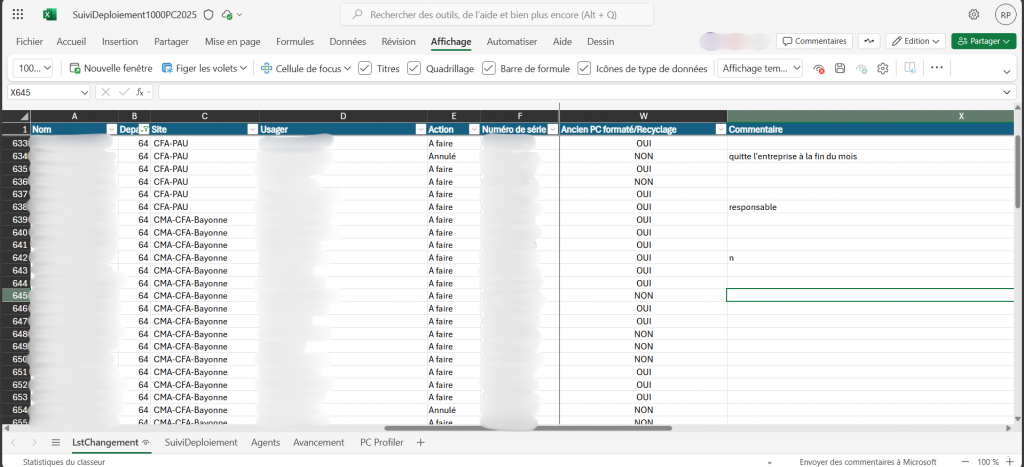Viewport: 1024px width, 467px height.
Task: Click the horizontal scrollbar thumb
Action: pos(528,428)
